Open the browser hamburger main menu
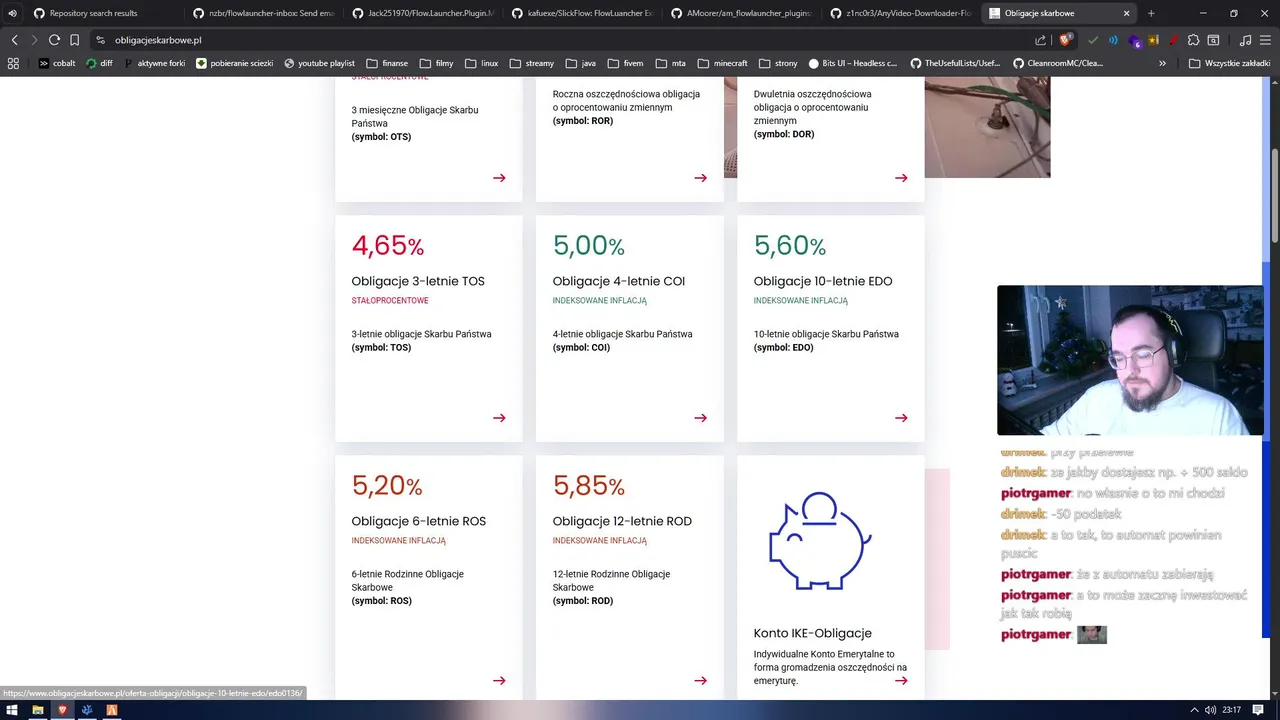Image resolution: width=1280 pixels, height=720 pixels. tap(1266, 40)
